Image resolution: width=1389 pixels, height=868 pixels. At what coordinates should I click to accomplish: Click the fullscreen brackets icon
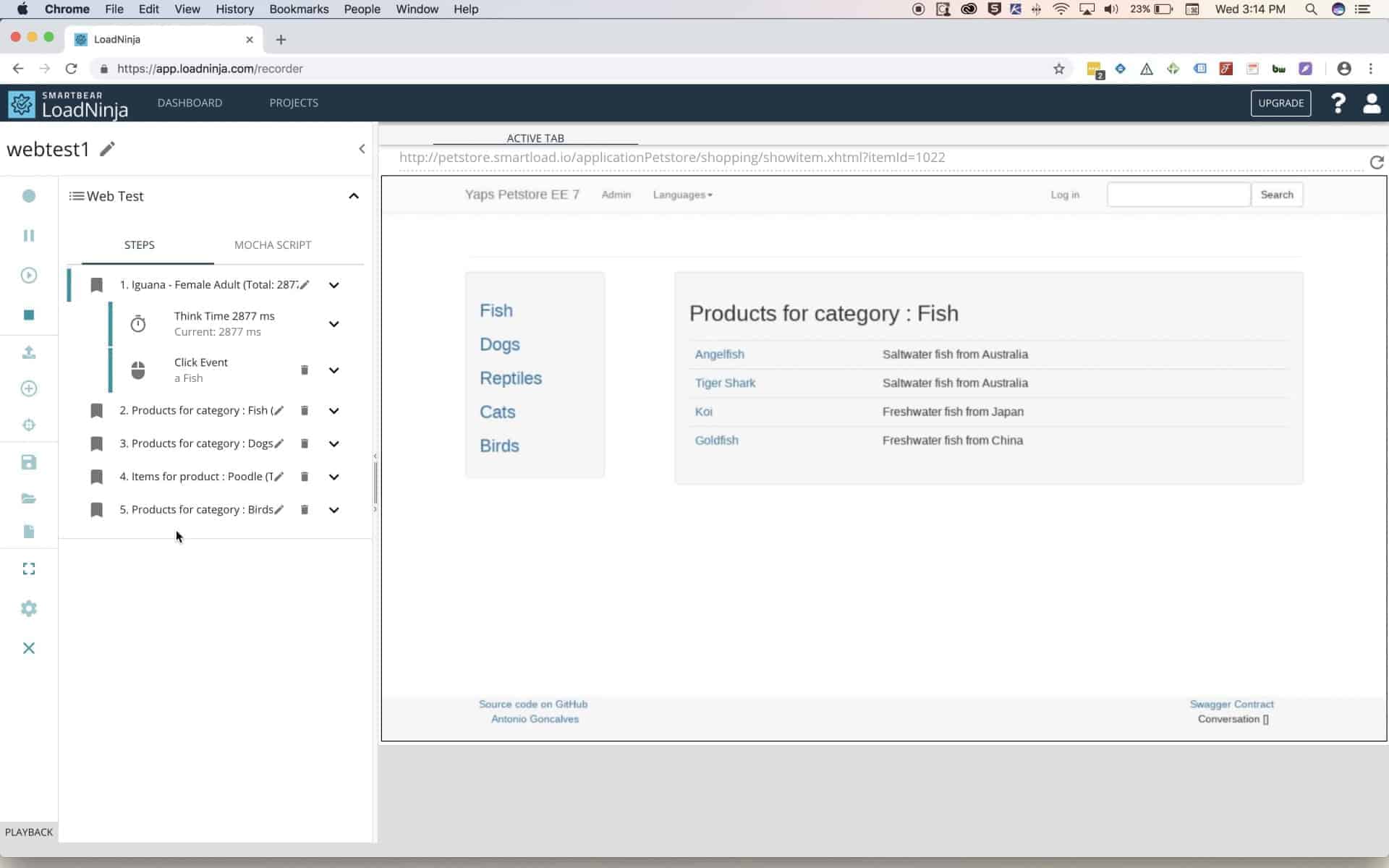pyautogui.click(x=29, y=569)
